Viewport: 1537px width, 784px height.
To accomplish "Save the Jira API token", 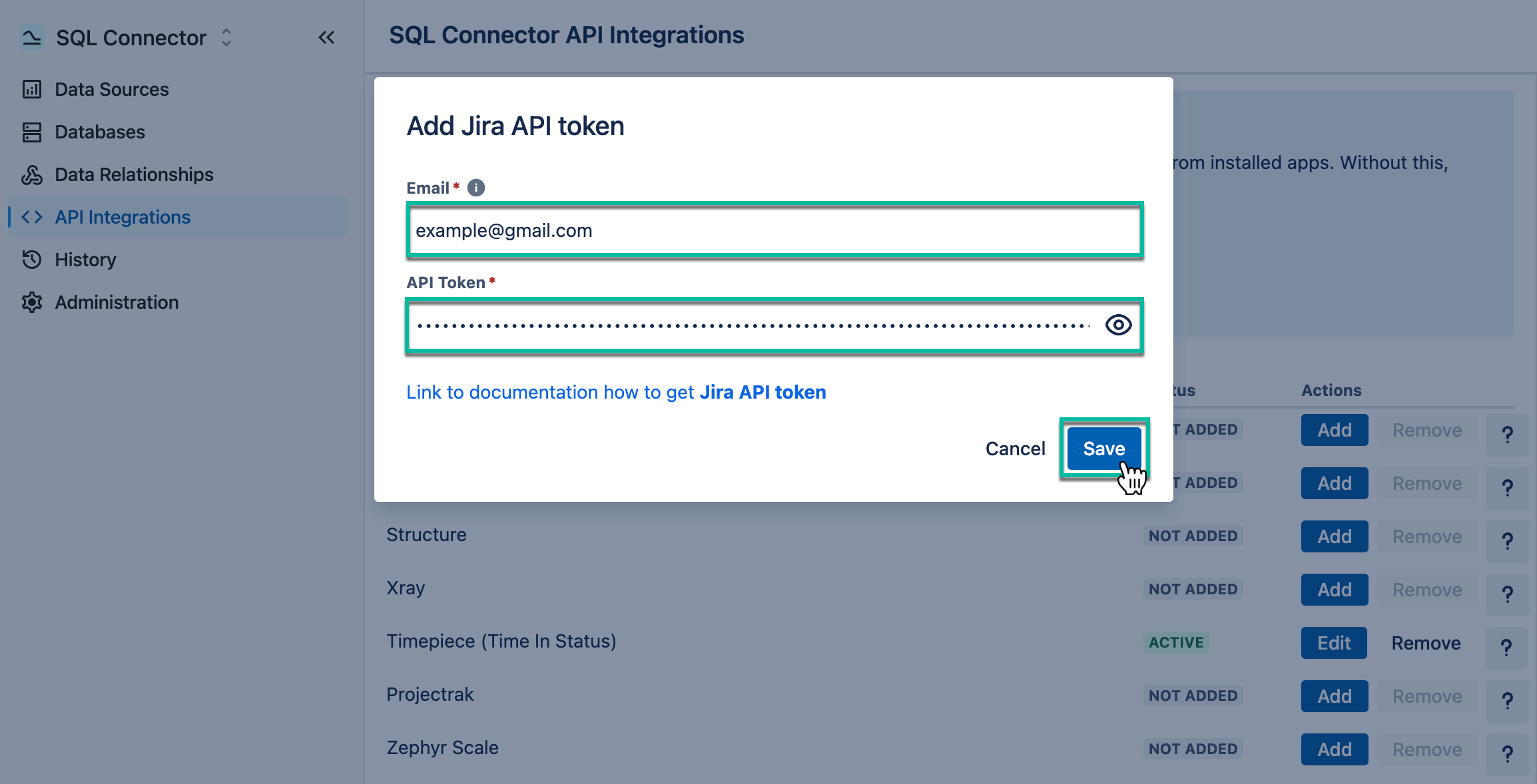I will pos(1103,448).
